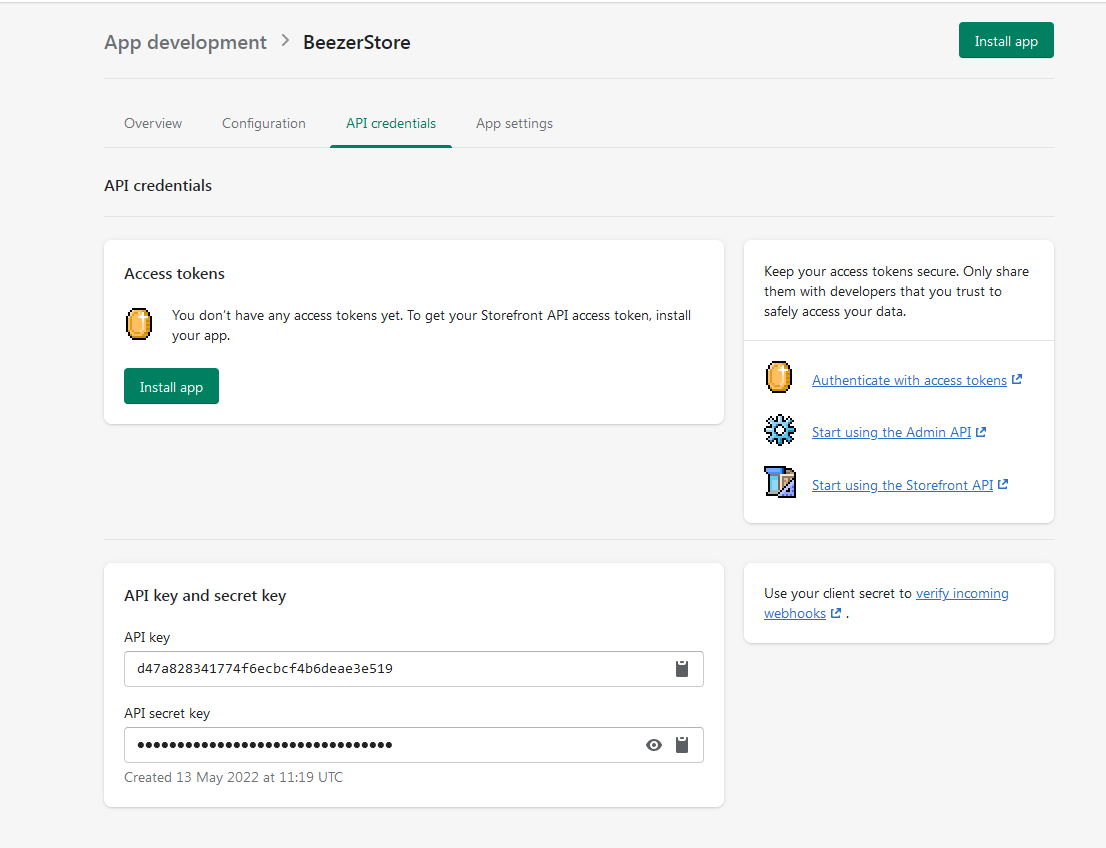Select the API credentials tab
This screenshot has width=1106, height=848.
(391, 124)
